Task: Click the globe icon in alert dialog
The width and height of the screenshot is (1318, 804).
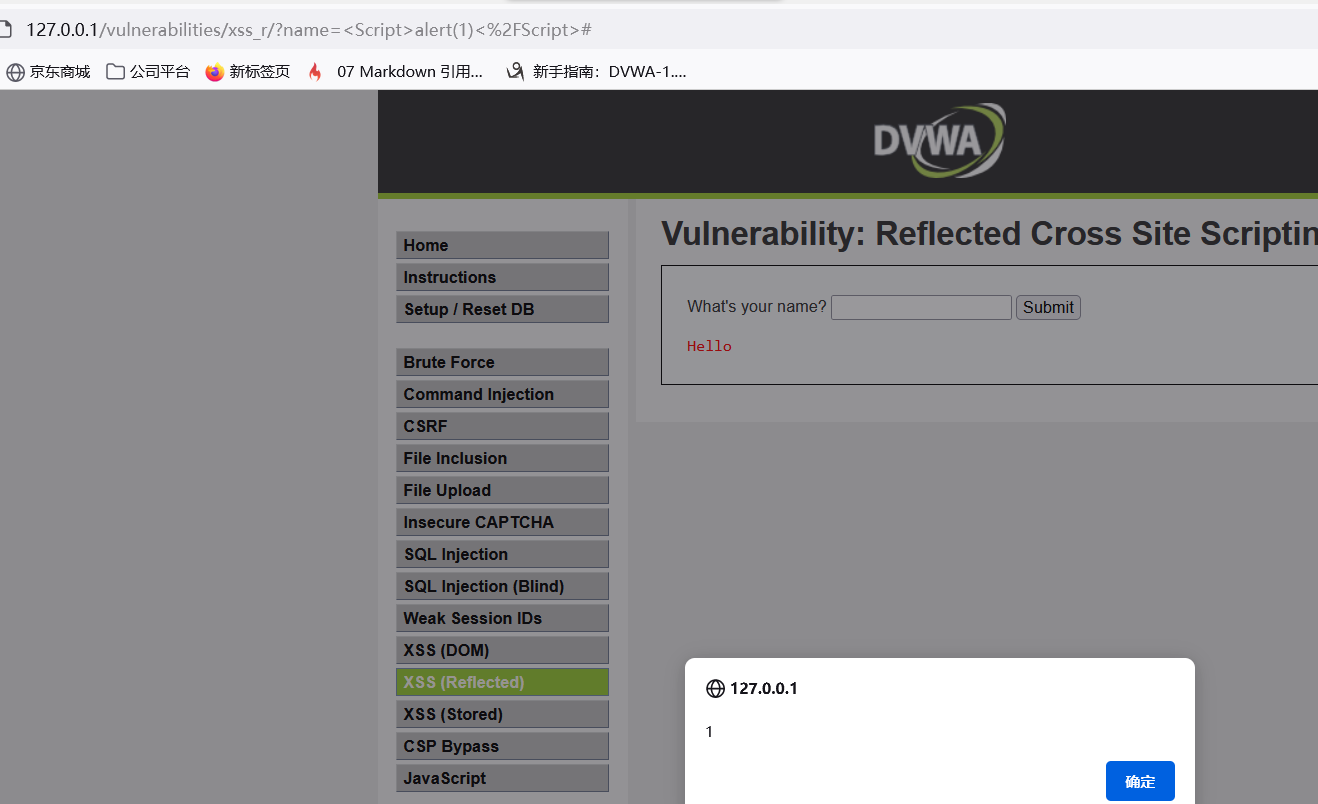Action: [715, 688]
